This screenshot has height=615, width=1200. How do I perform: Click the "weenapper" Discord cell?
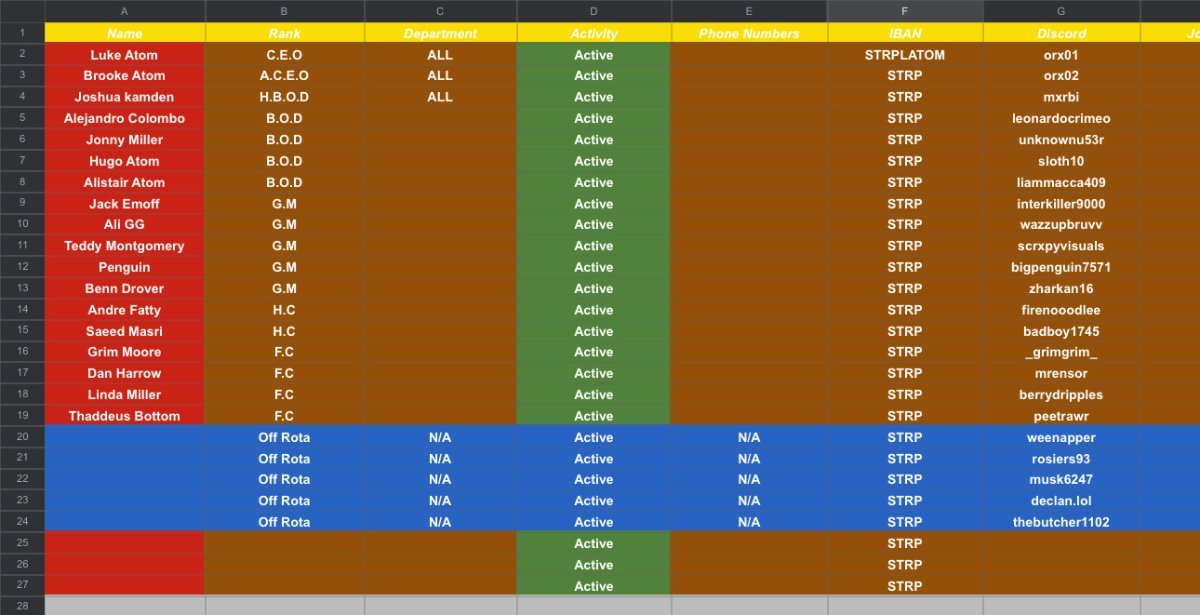[1061, 437]
